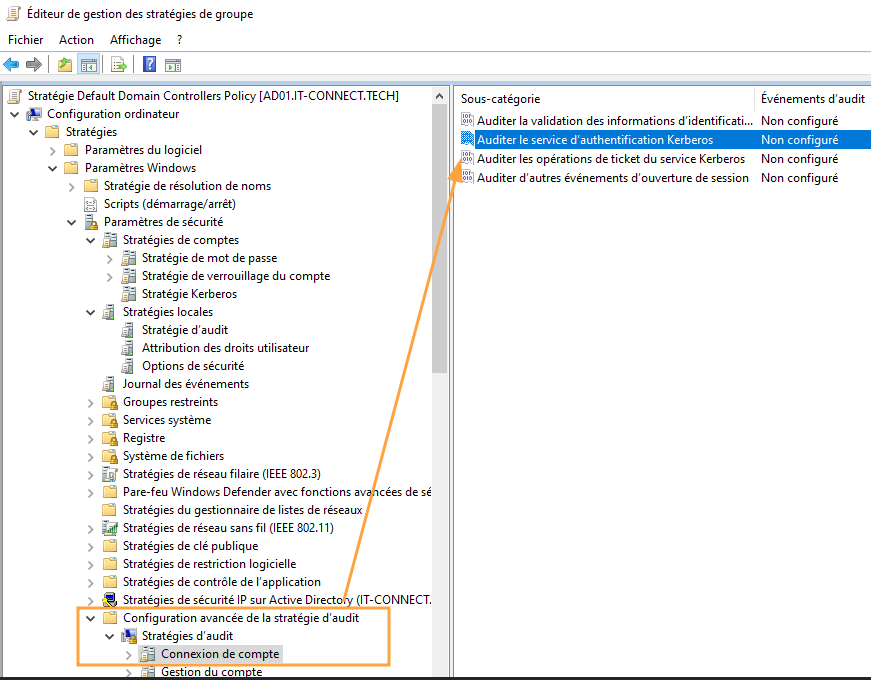Click the Stratégies de sécurité IP icon
This screenshot has height=680, width=871.
110,600
